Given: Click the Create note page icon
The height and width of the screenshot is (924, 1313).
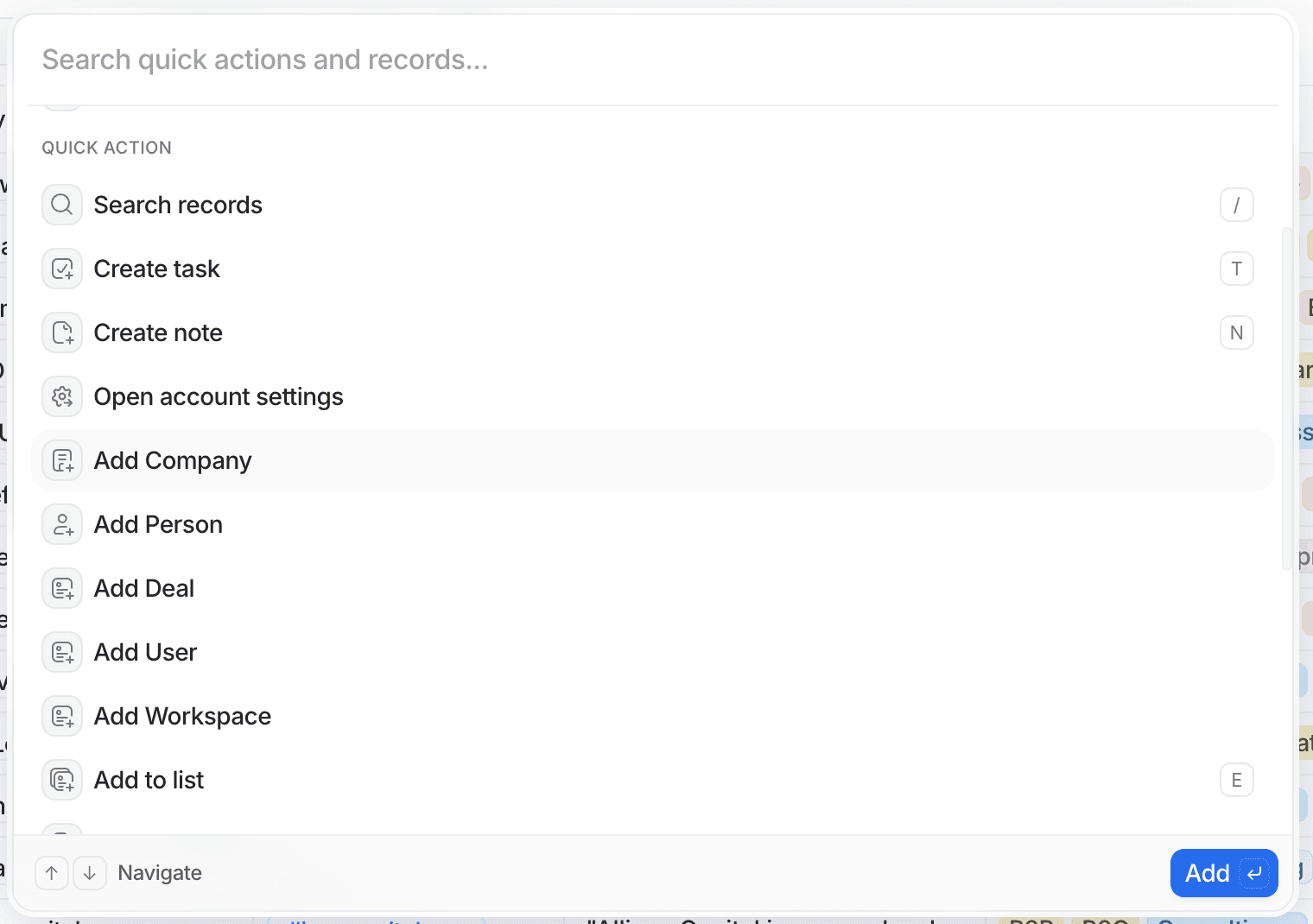Looking at the screenshot, I should coord(61,332).
